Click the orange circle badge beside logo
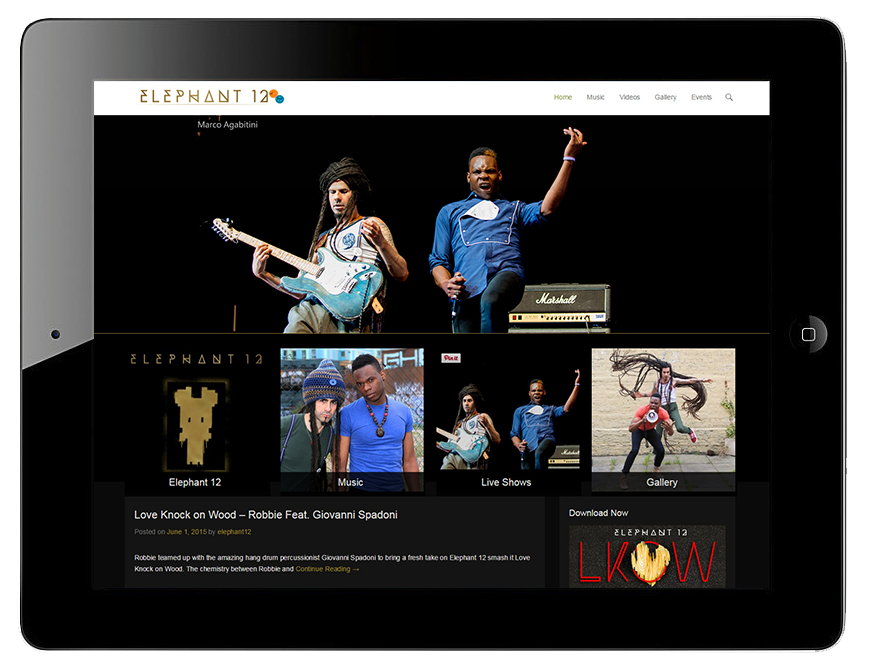Image resolution: width=869 pixels, height=670 pixels. (272, 94)
